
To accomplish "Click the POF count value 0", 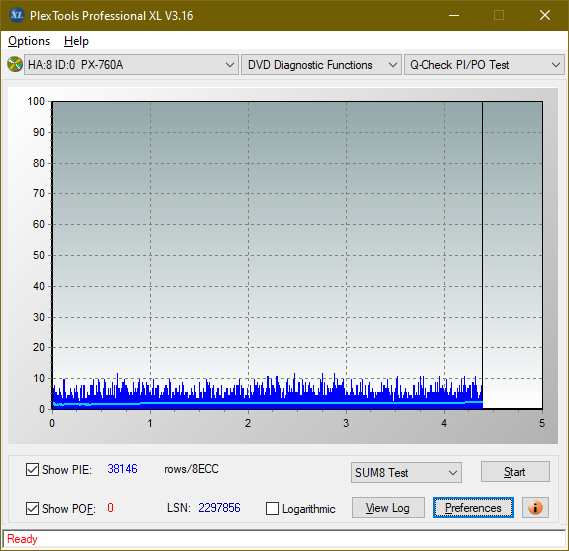I will [110, 507].
